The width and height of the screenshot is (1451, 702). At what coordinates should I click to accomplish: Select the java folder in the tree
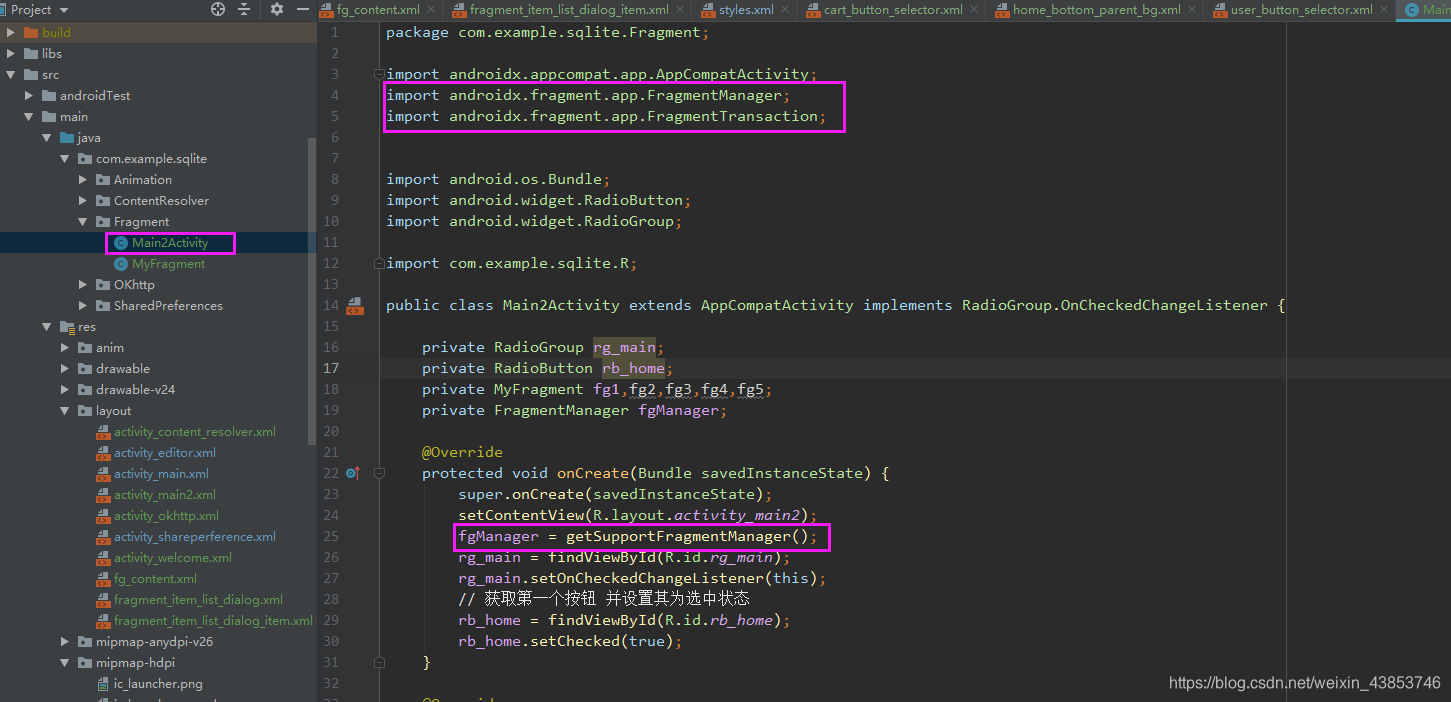click(89, 138)
